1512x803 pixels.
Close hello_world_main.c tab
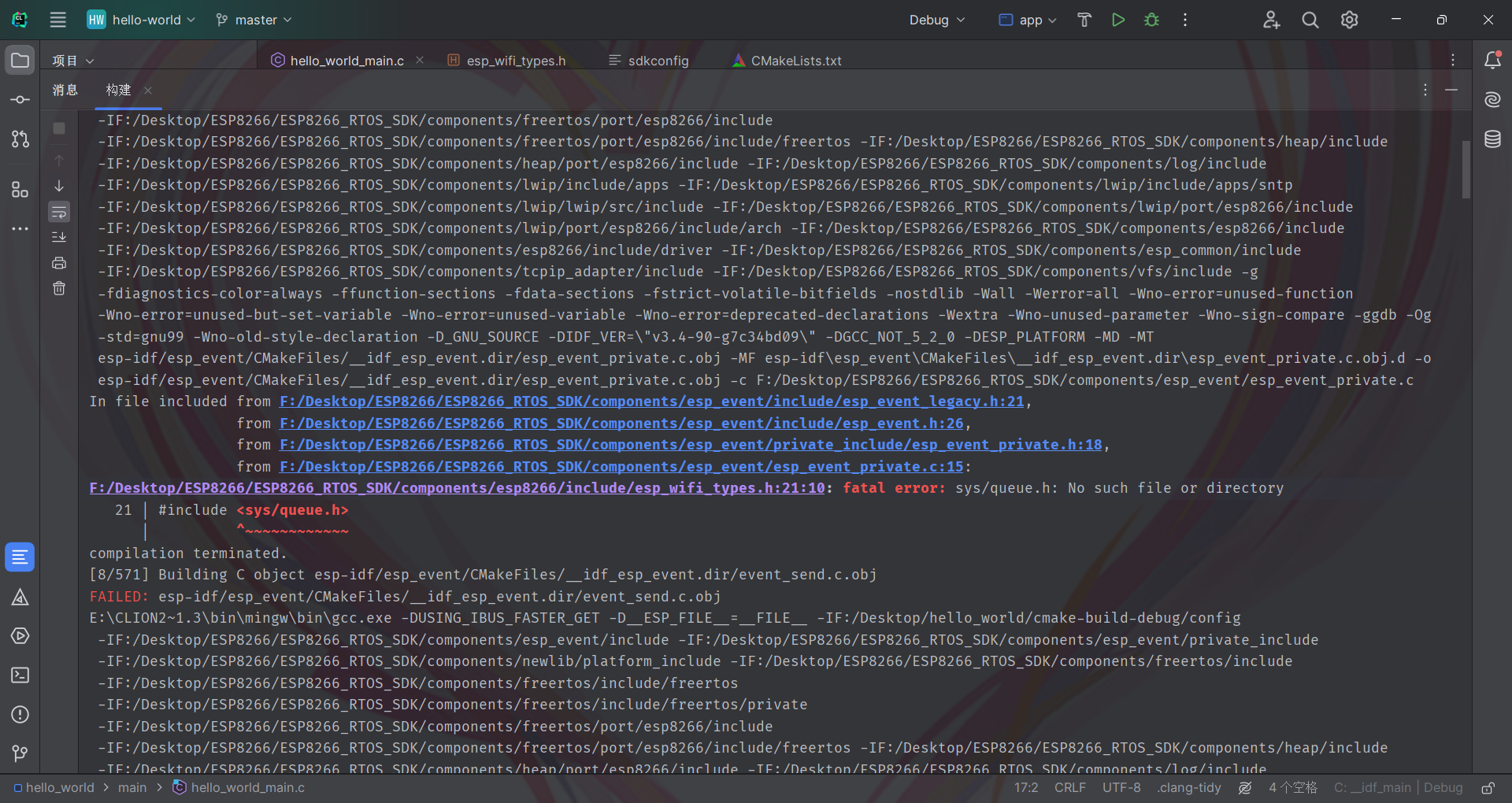click(420, 61)
